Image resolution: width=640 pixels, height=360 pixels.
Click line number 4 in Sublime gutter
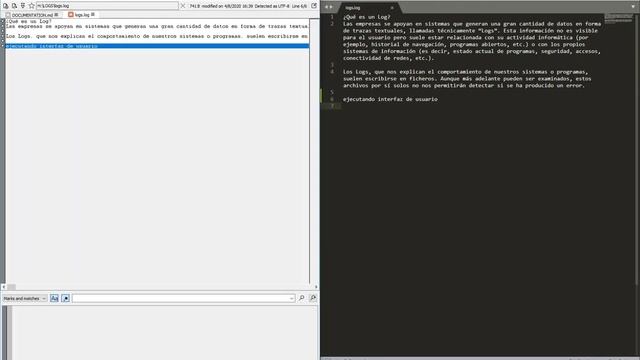click(332, 71)
